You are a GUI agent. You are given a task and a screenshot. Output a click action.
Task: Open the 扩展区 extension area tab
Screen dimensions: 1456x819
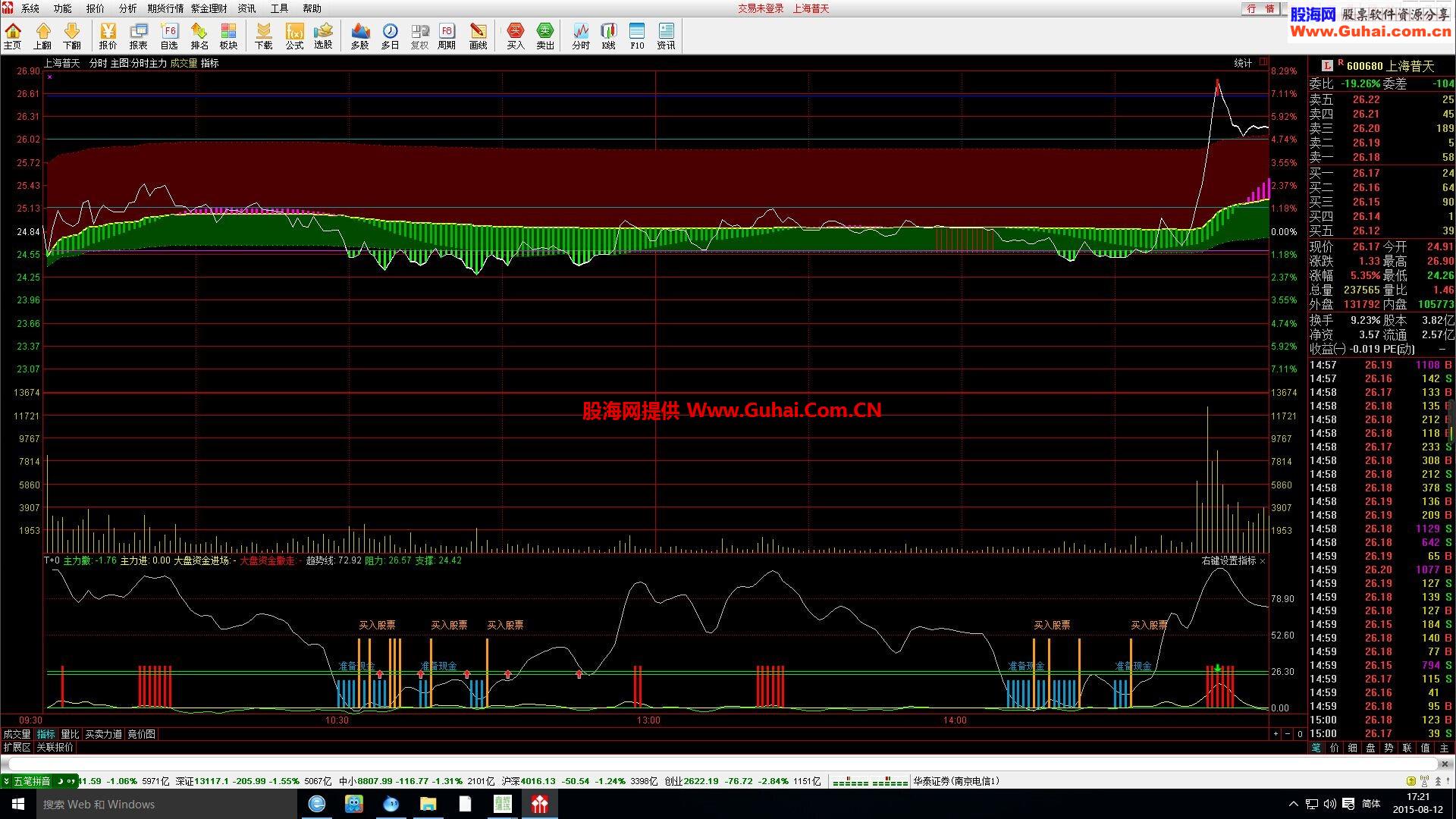point(17,747)
